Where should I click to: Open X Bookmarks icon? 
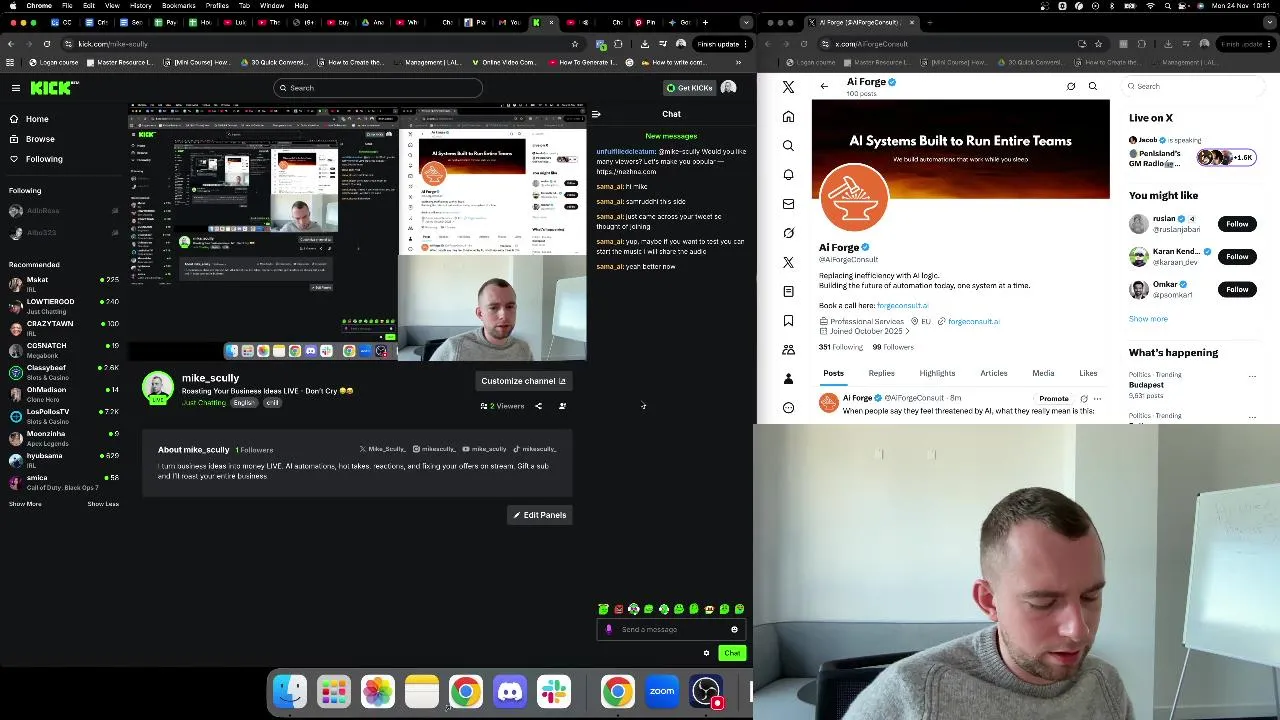point(788,321)
